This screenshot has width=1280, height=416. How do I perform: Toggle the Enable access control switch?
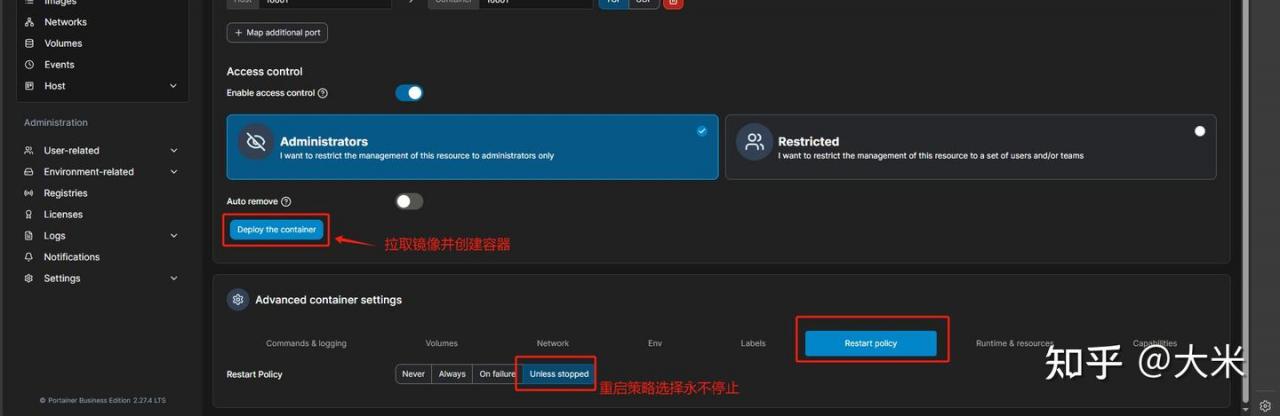coord(409,93)
